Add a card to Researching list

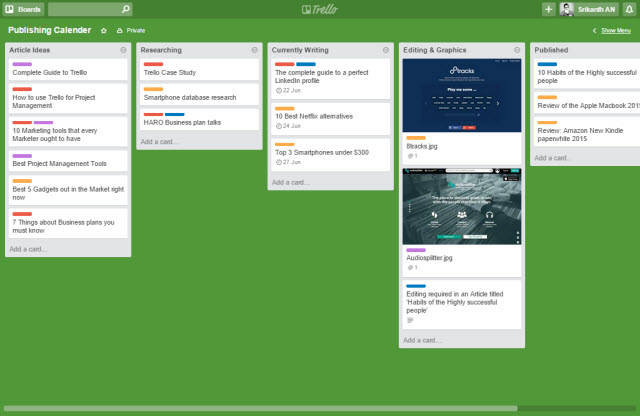pos(159,142)
